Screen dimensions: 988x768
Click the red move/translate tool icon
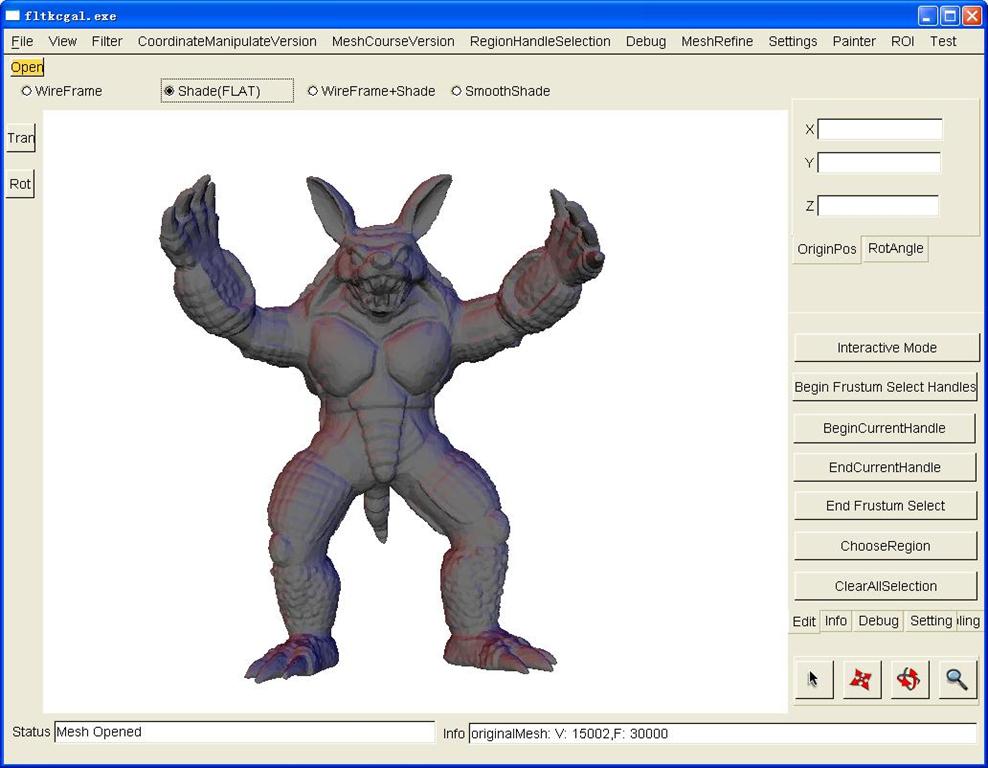[x=861, y=679]
